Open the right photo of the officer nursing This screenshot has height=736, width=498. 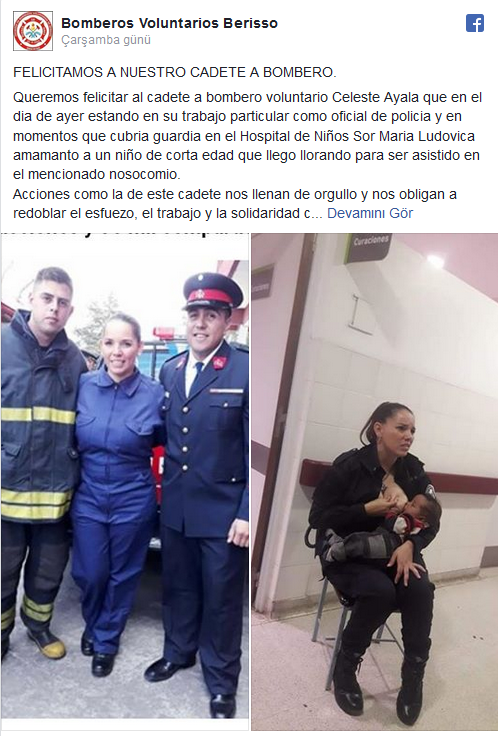pos(375,482)
